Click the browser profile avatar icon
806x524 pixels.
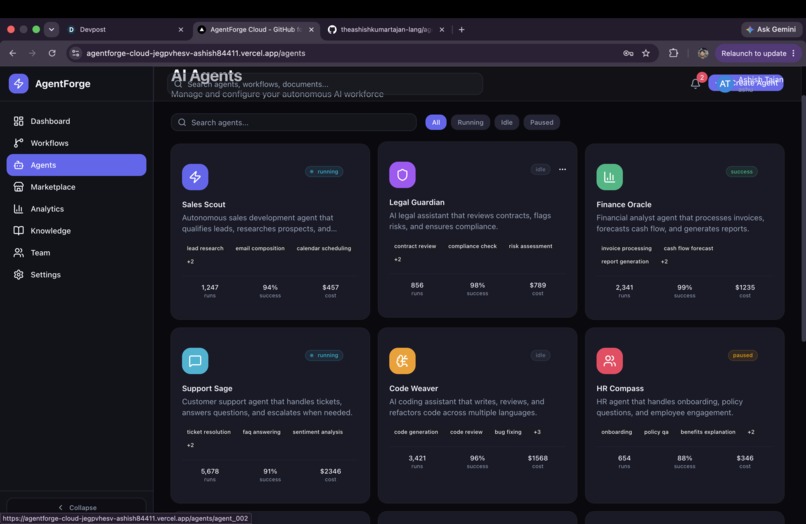coord(703,53)
